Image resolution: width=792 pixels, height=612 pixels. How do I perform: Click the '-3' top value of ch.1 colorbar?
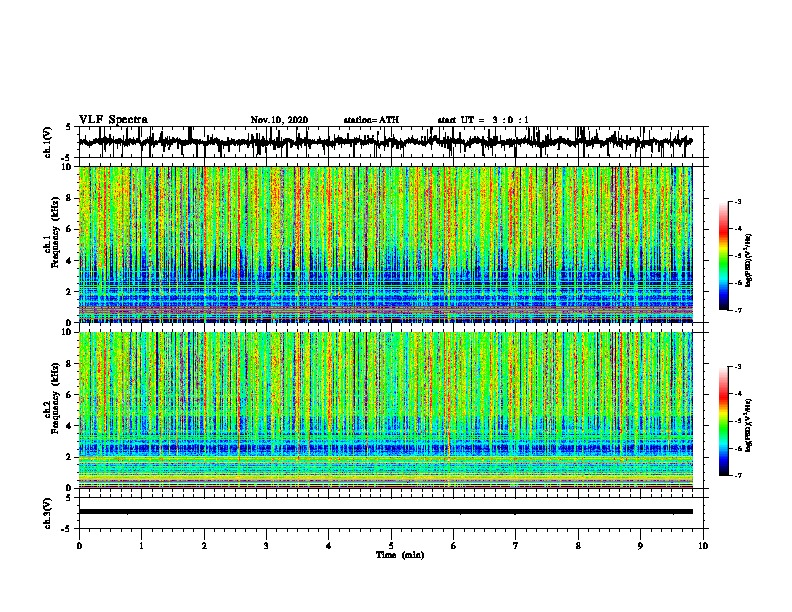(738, 201)
